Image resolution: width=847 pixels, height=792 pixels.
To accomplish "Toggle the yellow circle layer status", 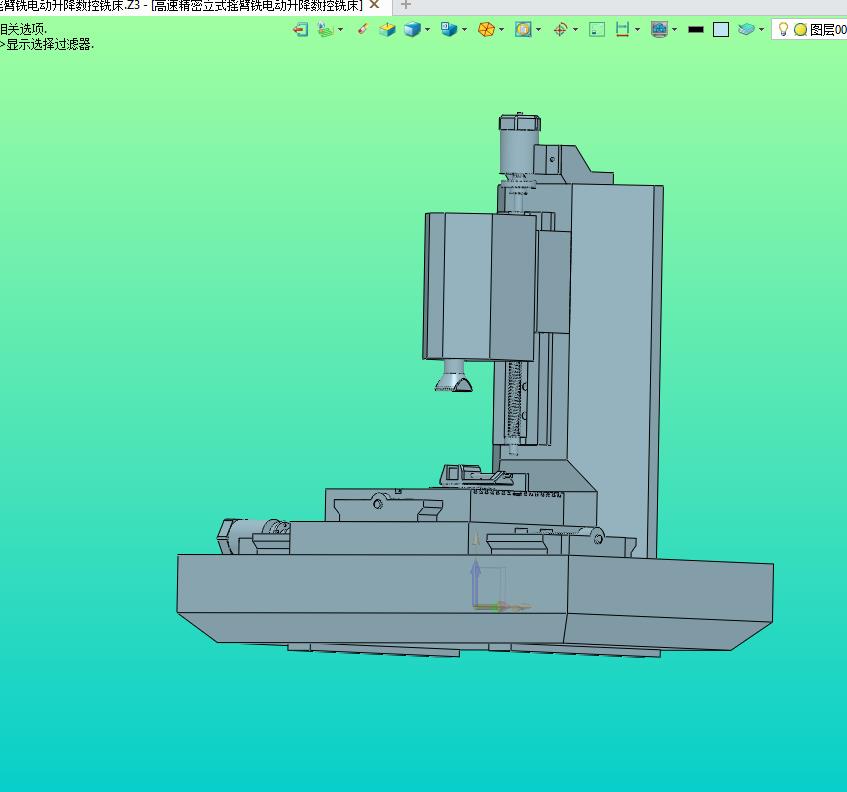I will click(x=800, y=30).
